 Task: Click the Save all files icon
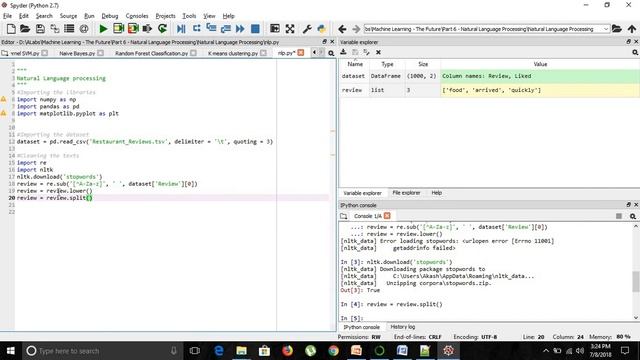point(55,29)
